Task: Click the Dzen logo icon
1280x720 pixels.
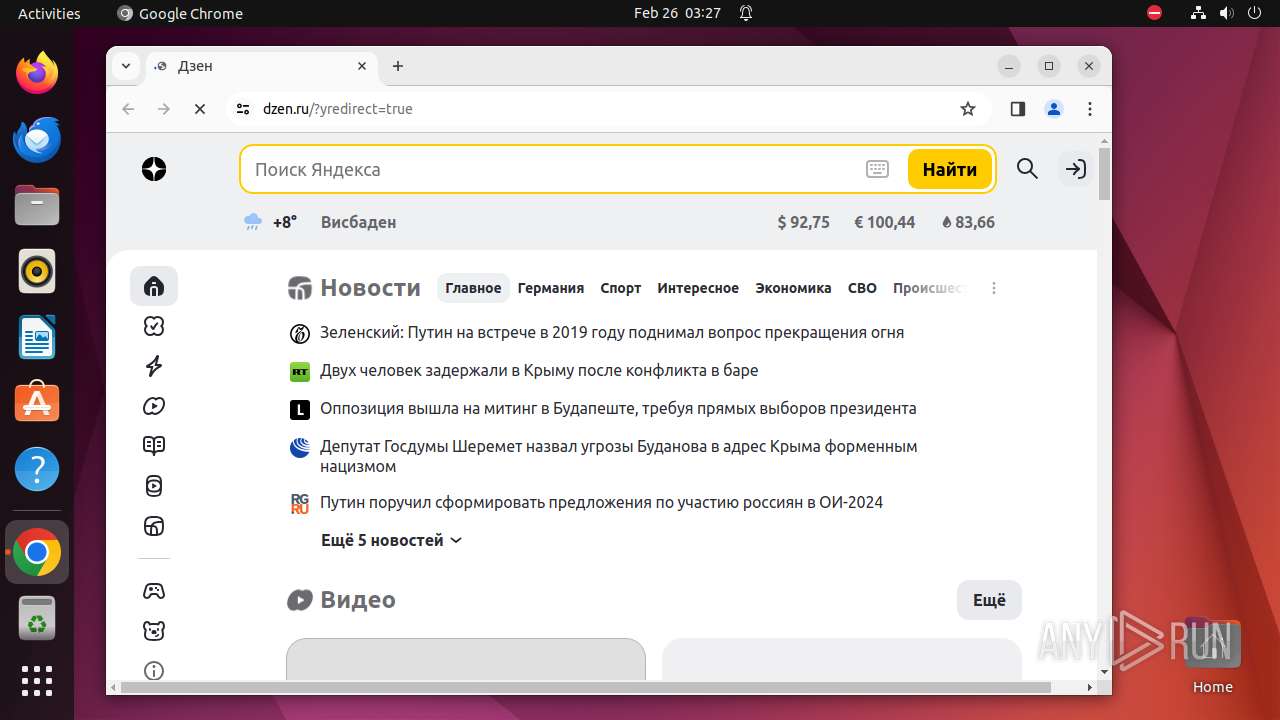Action: (154, 170)
